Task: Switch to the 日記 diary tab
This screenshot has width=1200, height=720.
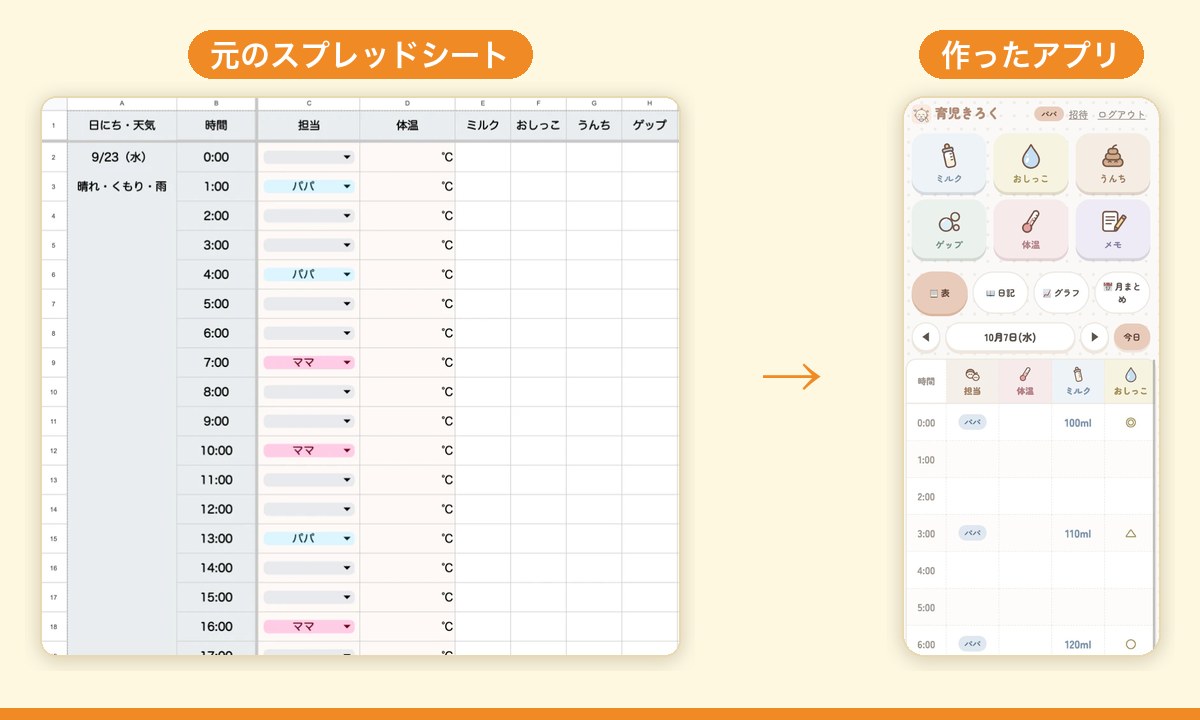Action: pos(1000,293)
